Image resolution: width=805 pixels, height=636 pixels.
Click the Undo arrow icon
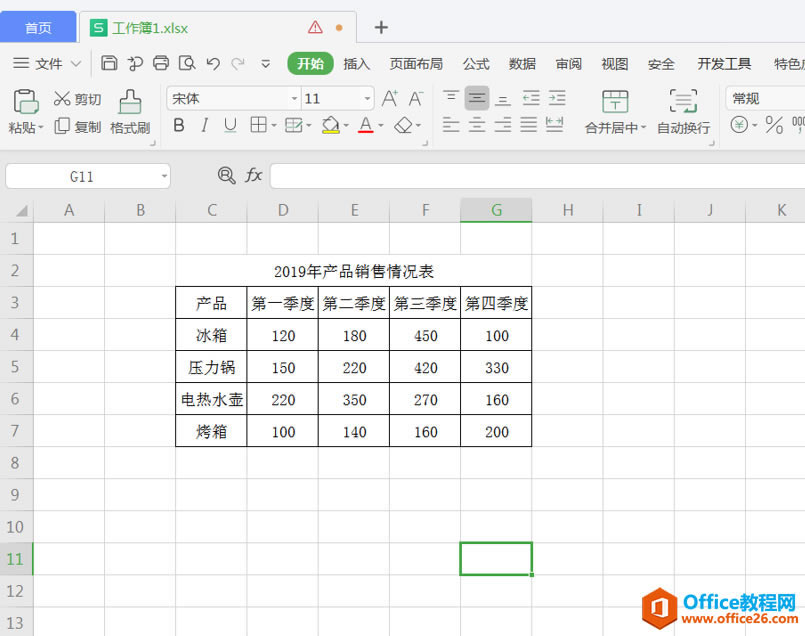tap(213, 63)
